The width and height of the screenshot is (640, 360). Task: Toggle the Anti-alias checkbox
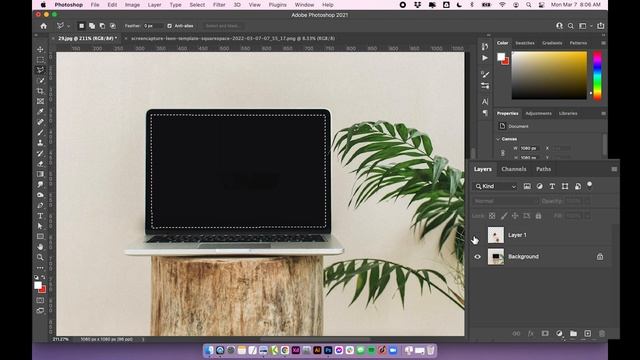pyautogui.click(x=169, y=26)
